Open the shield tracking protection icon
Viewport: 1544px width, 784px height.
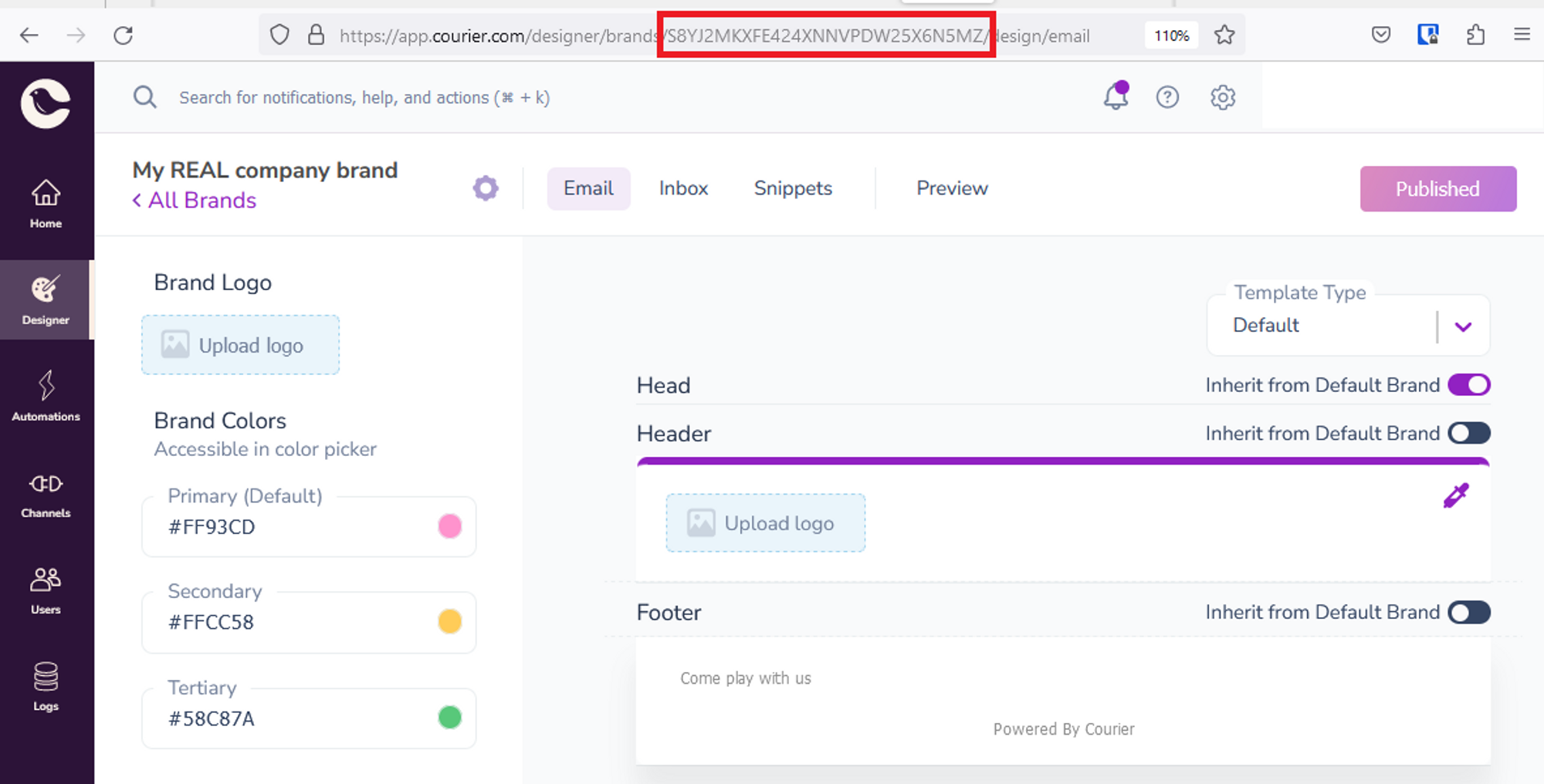tap(279, 35)
